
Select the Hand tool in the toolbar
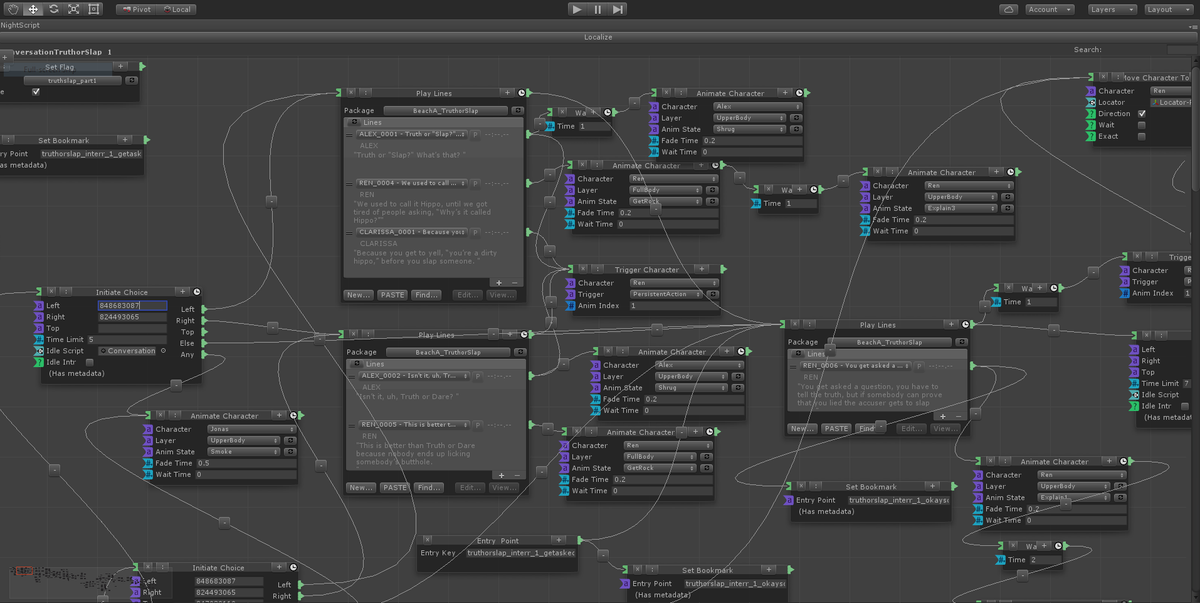coord(13,9)
